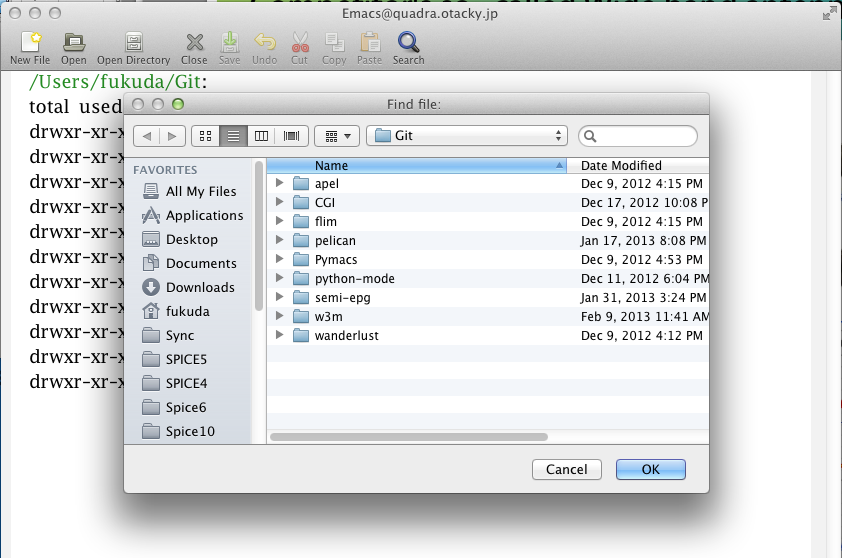Click the green zoom button on Find file dialog

click(x=178, y=104)
